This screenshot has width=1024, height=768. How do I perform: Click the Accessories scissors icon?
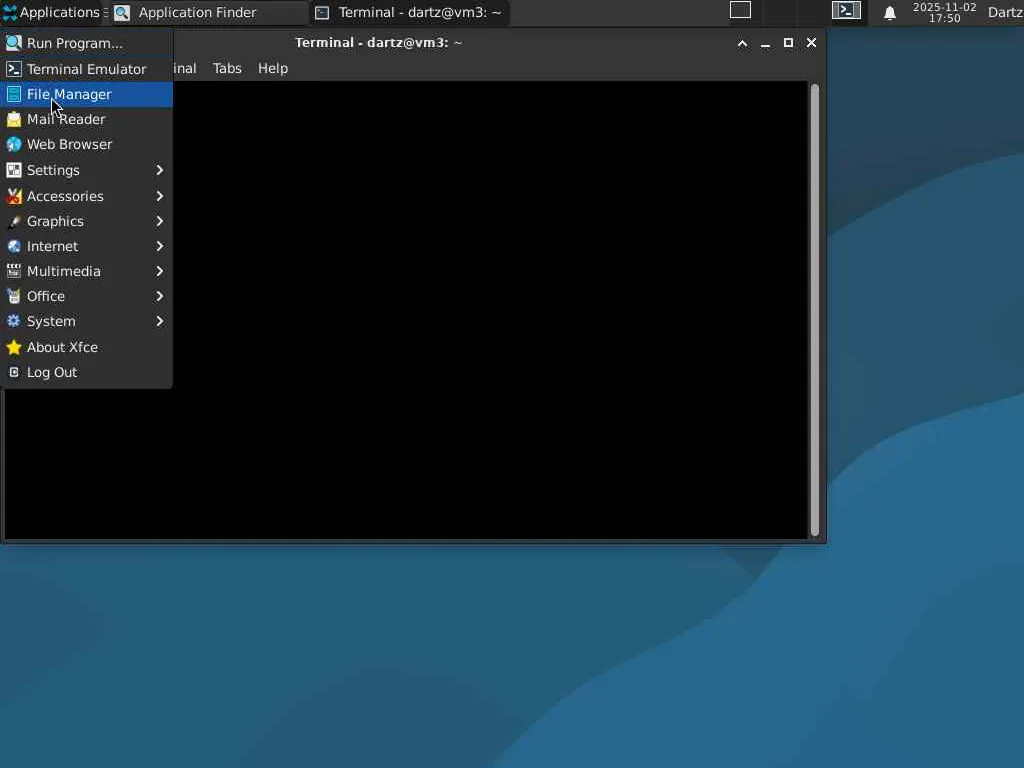tap(14, 196)
